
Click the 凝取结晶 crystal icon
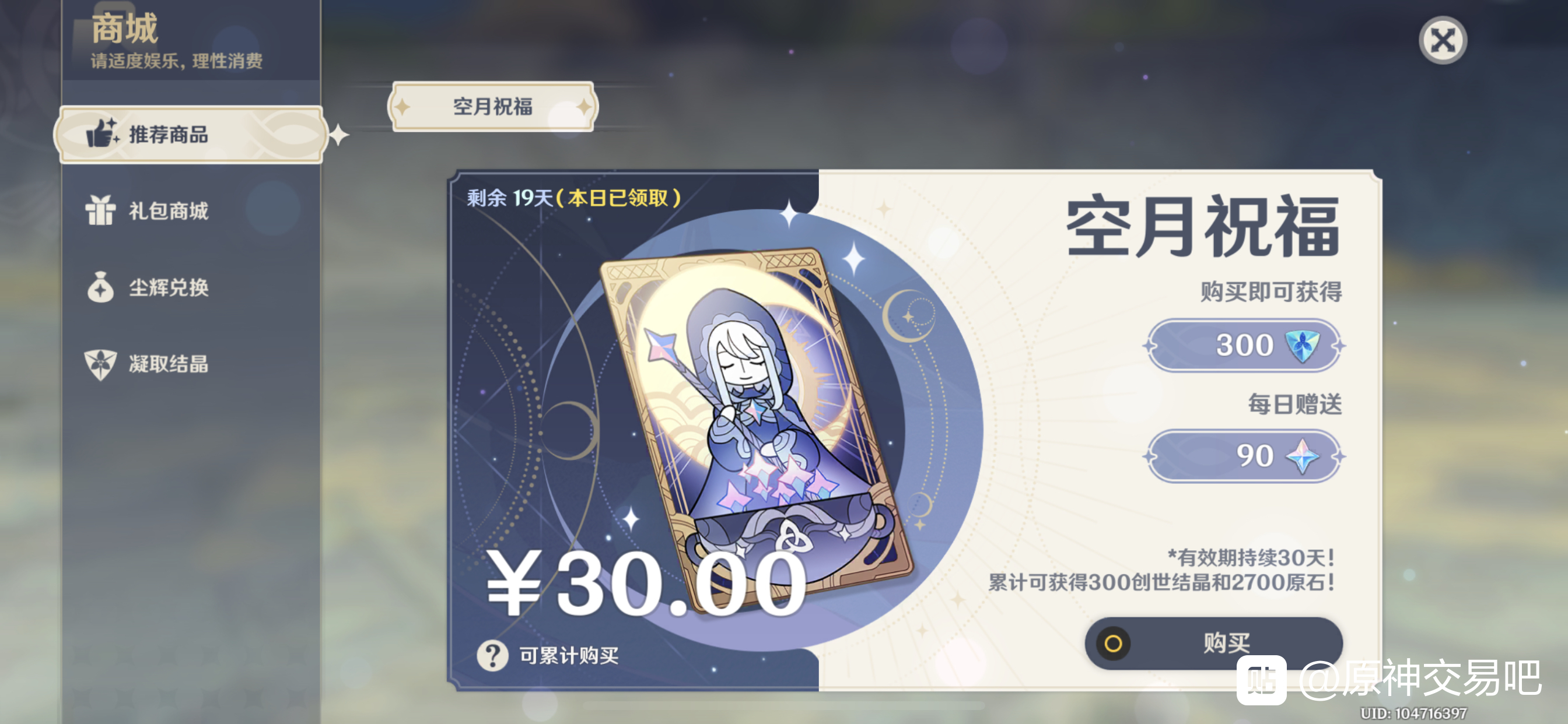[x=100, y=364]
